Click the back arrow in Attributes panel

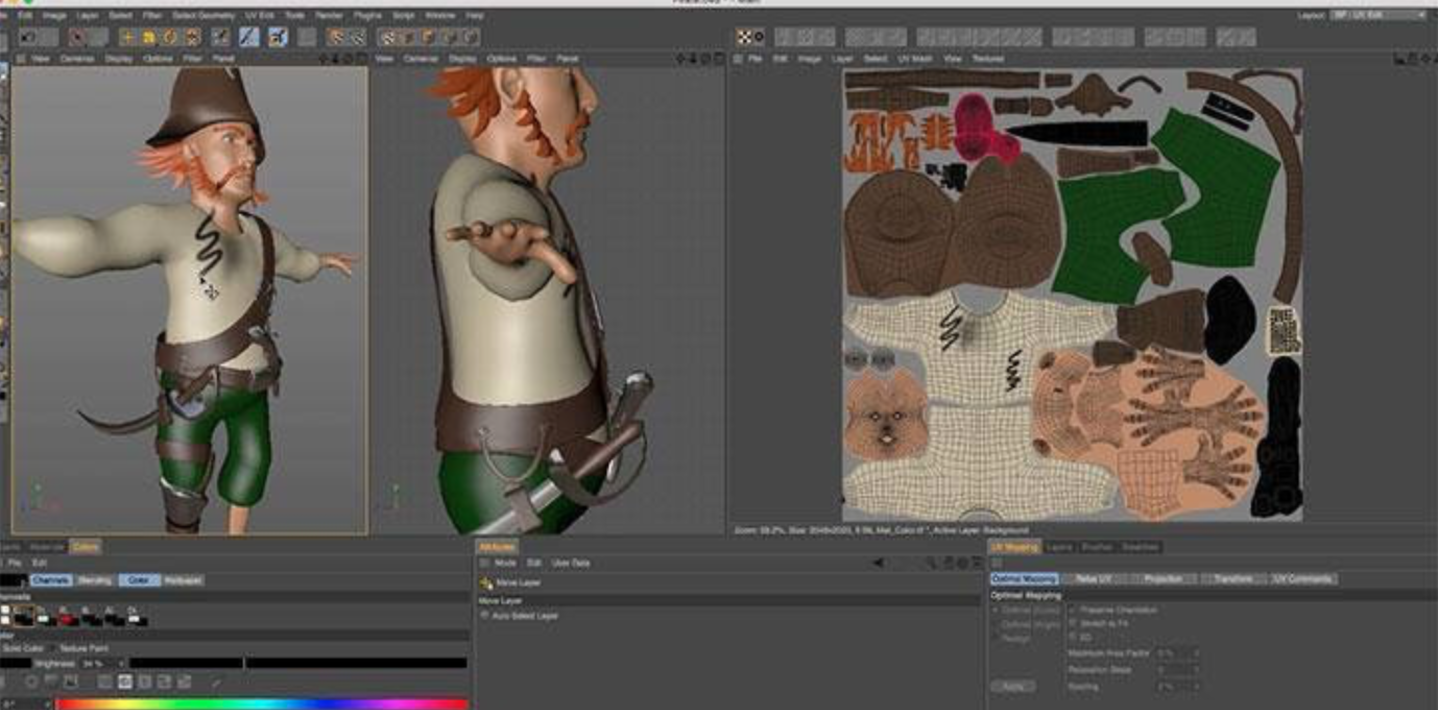click(878, 563)
